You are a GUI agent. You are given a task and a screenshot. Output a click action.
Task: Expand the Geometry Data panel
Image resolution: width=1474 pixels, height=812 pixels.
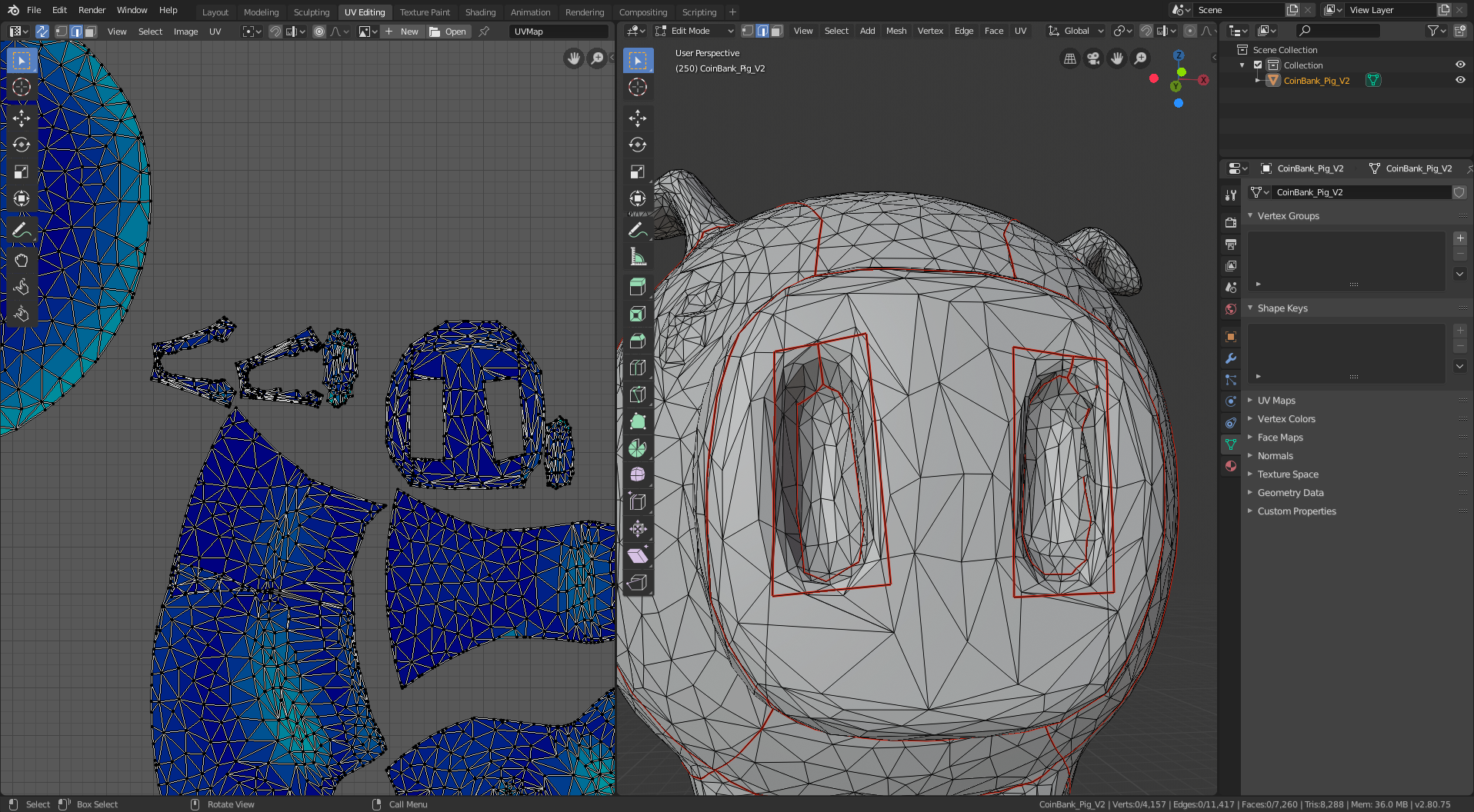pyautogui.click(x=1290, y=493)
